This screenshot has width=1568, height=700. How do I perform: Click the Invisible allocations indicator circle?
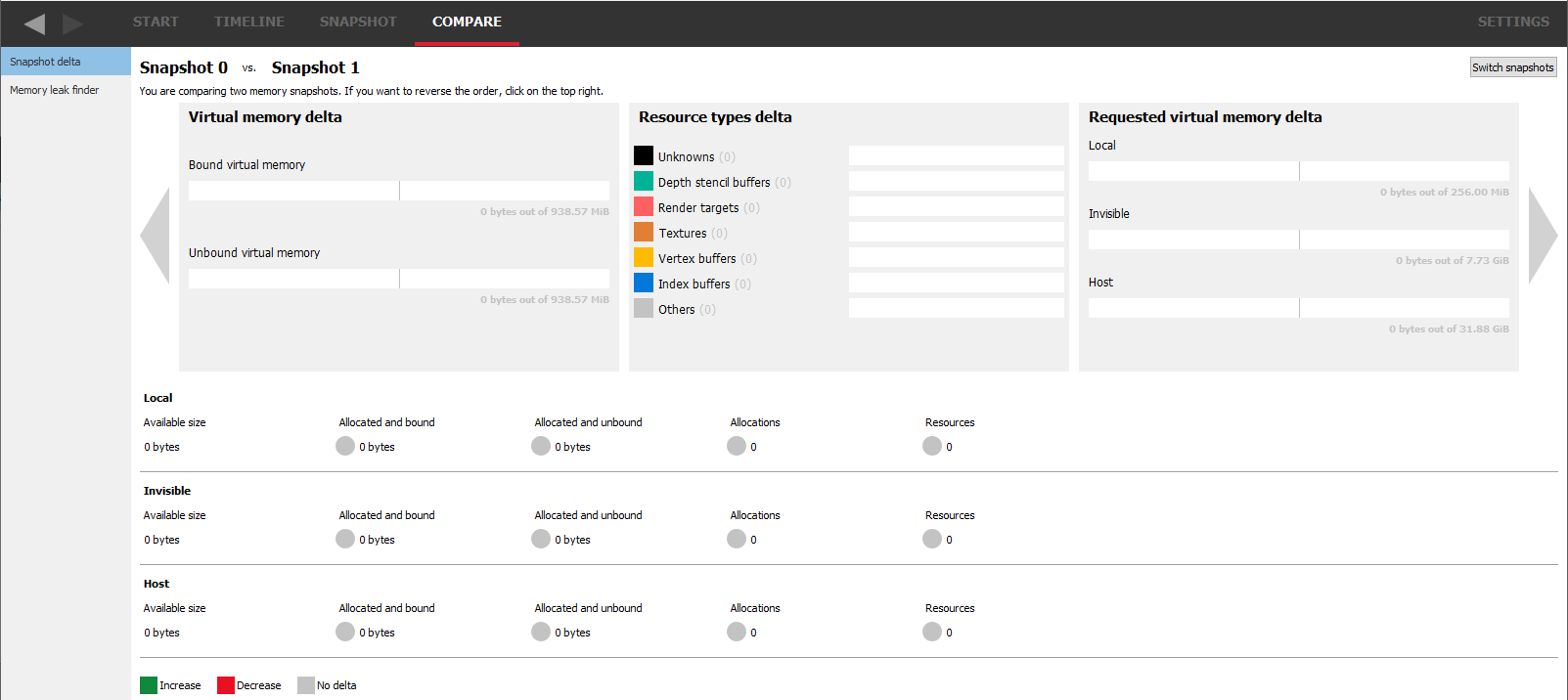(737, 539)
